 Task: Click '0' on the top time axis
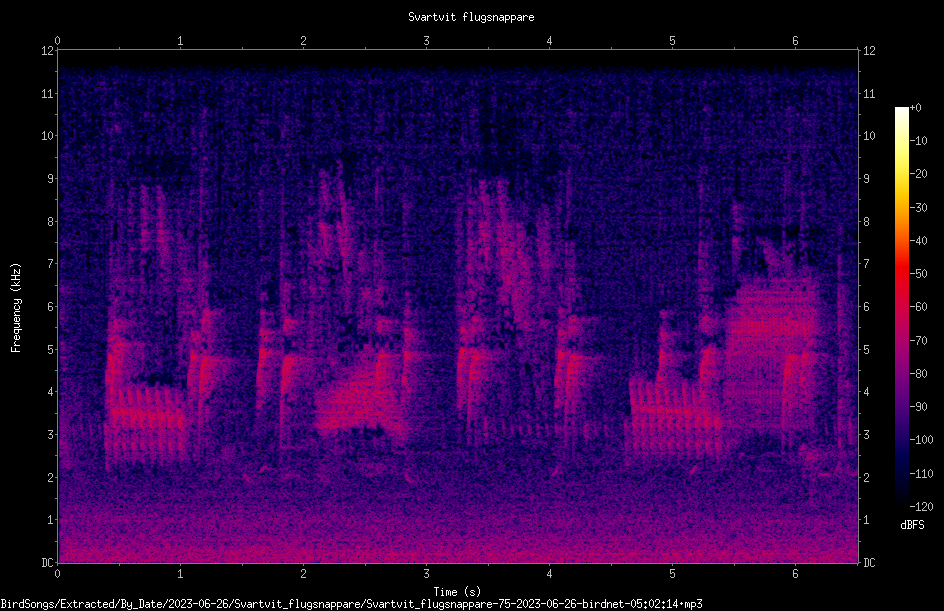[57, 41]
